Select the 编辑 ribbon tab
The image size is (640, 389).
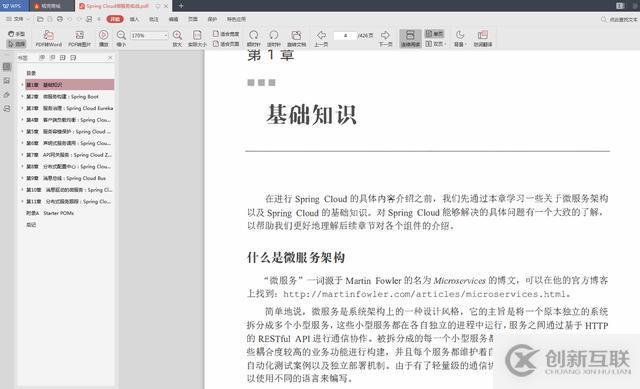(173, 19)
